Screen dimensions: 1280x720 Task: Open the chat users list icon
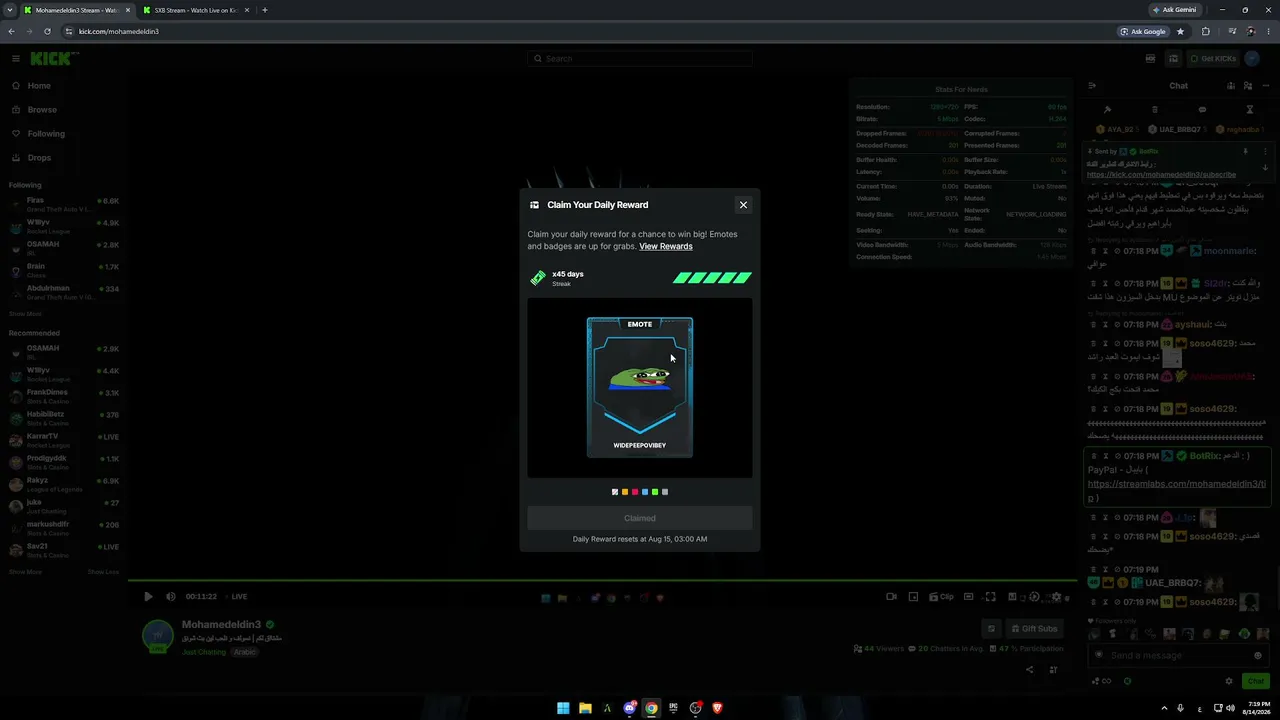[x=1247, y=86]
